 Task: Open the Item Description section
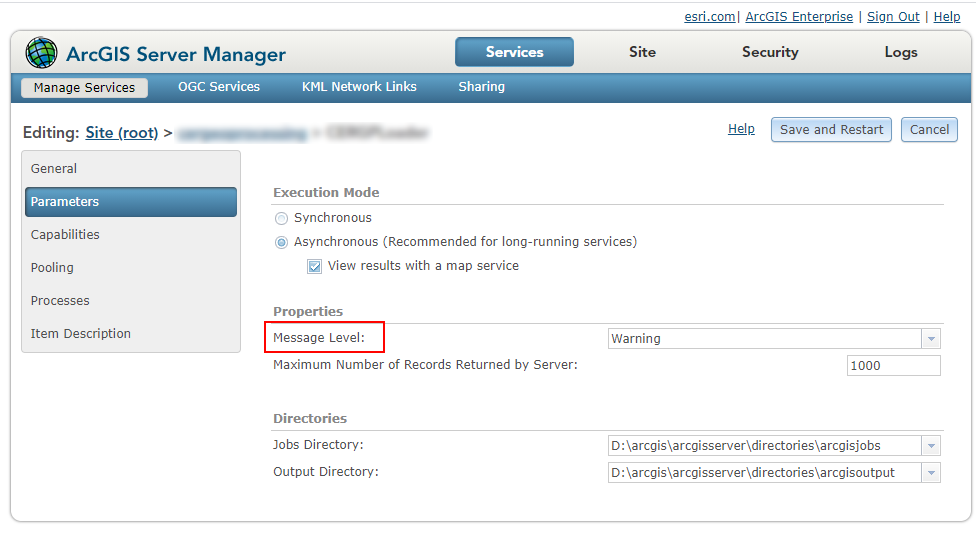point(131,334)
